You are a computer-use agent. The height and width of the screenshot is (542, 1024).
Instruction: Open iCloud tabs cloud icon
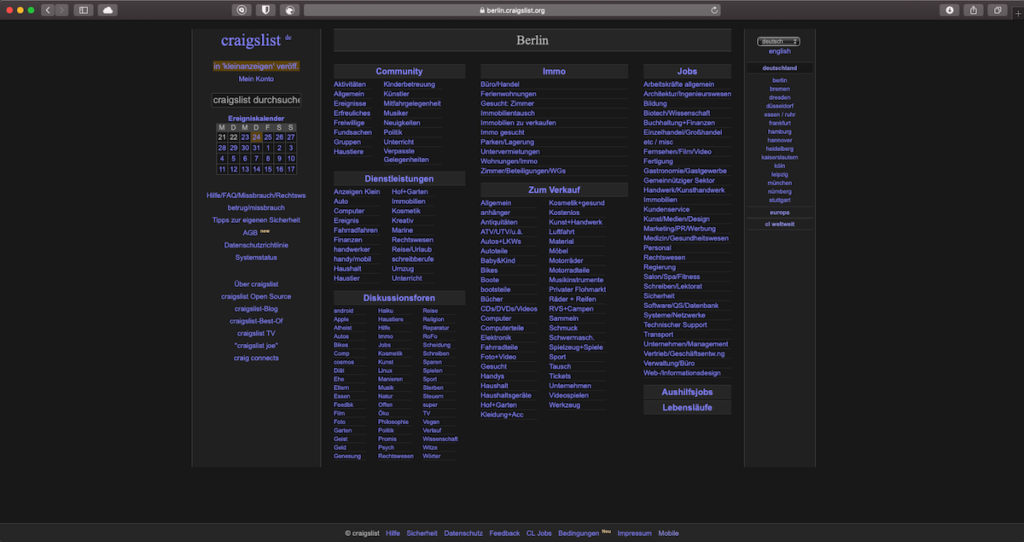click(x=108, y=10)
